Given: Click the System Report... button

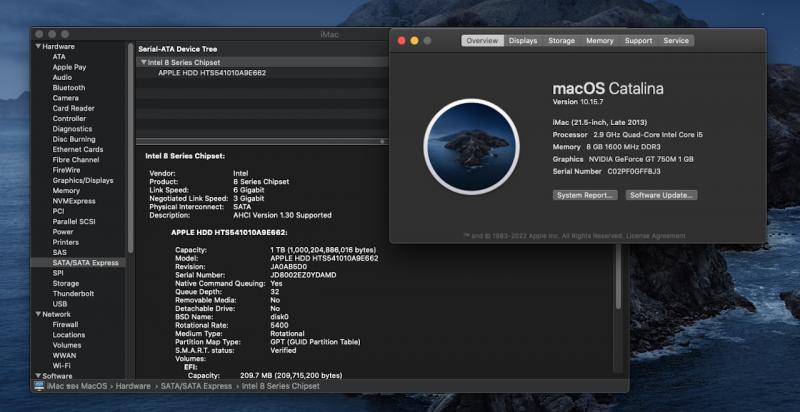Looking at the screenshot, I should coord(585,195).
